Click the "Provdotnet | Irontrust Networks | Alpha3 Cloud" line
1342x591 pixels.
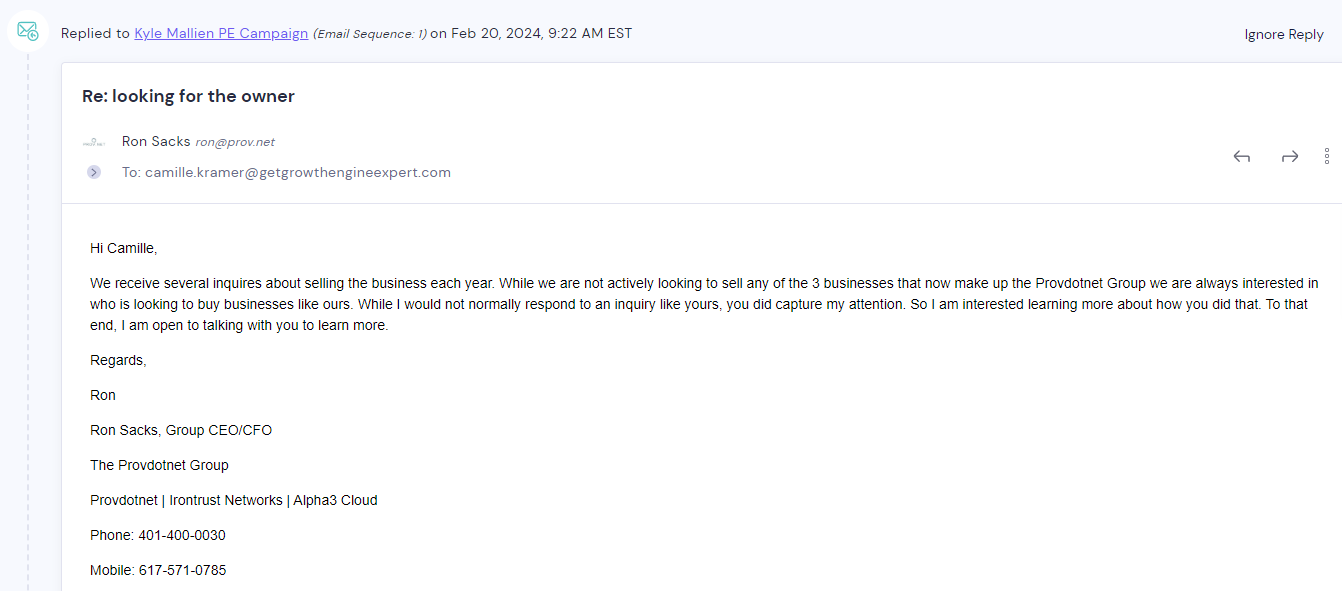click(x=234, y=500)
